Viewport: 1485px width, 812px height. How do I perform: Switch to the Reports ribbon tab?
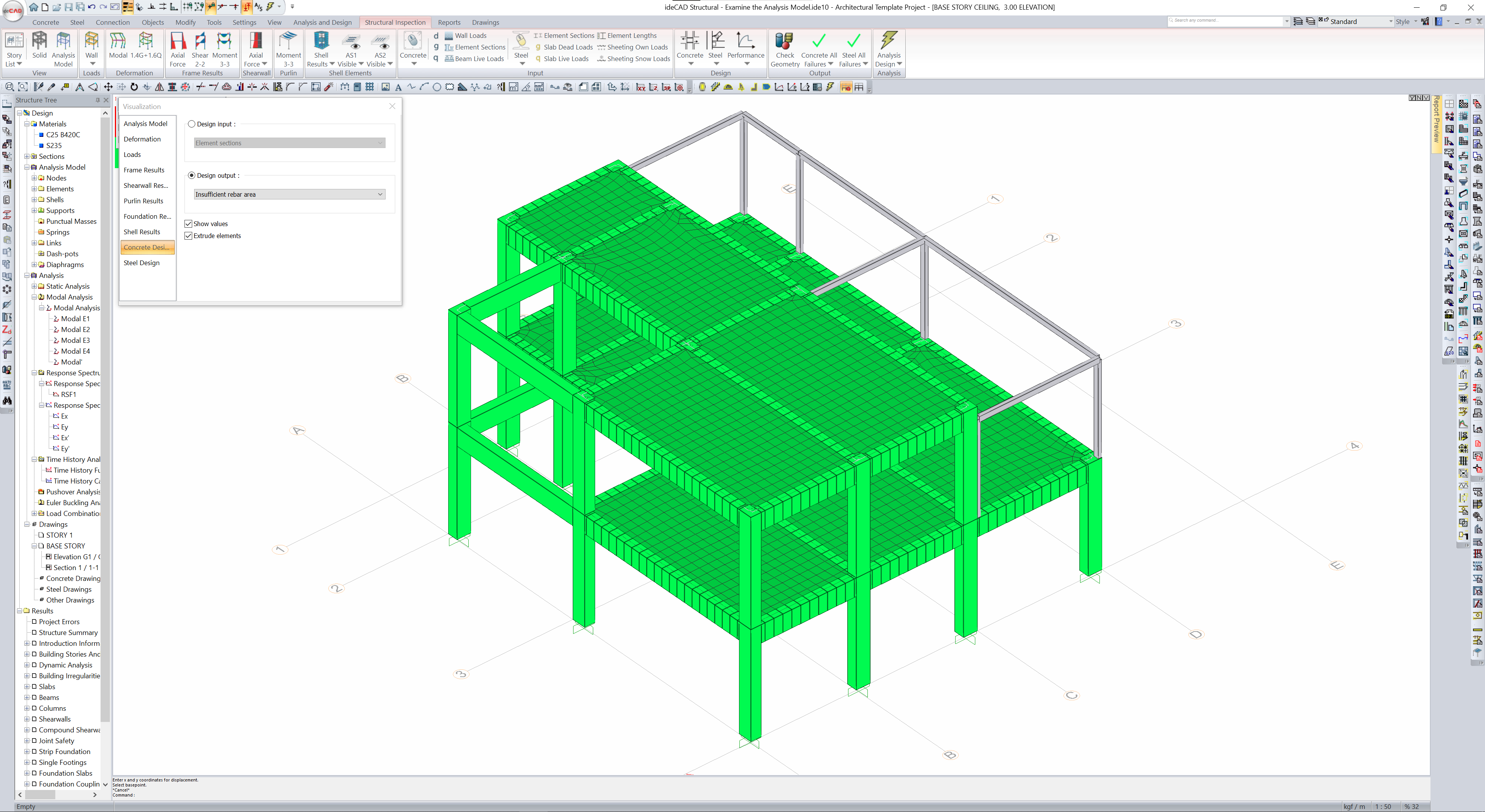pyautogui.click(x=449, y=22)
